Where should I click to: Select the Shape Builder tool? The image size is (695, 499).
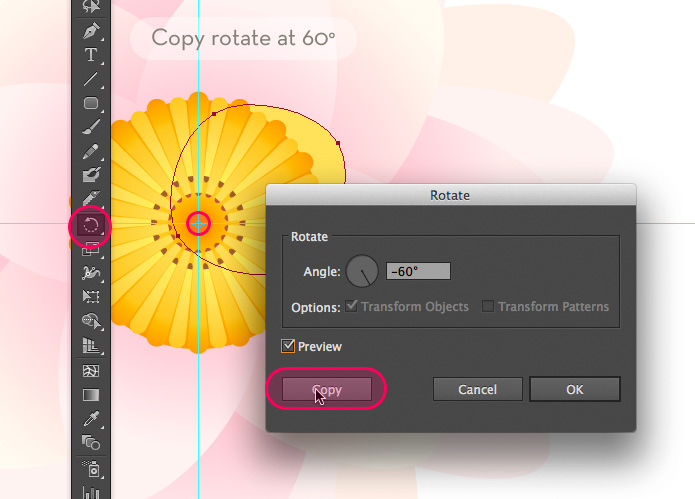click(x=91, y=321)
